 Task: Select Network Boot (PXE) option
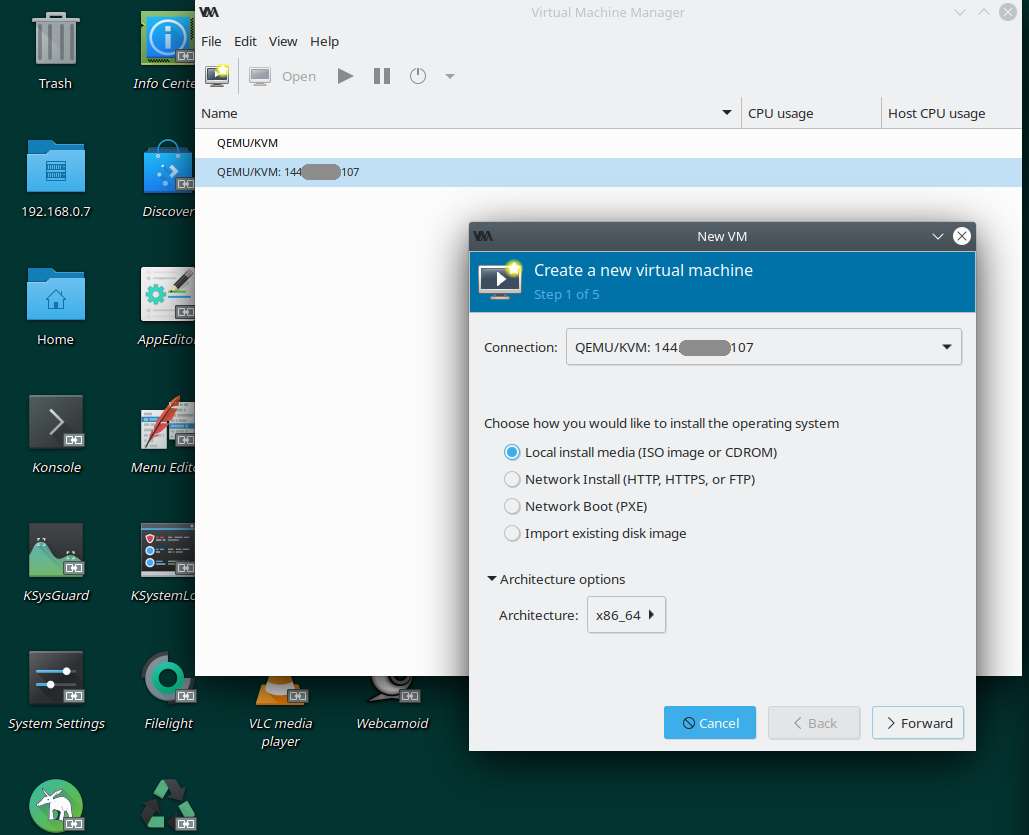(x=576, y=506)
